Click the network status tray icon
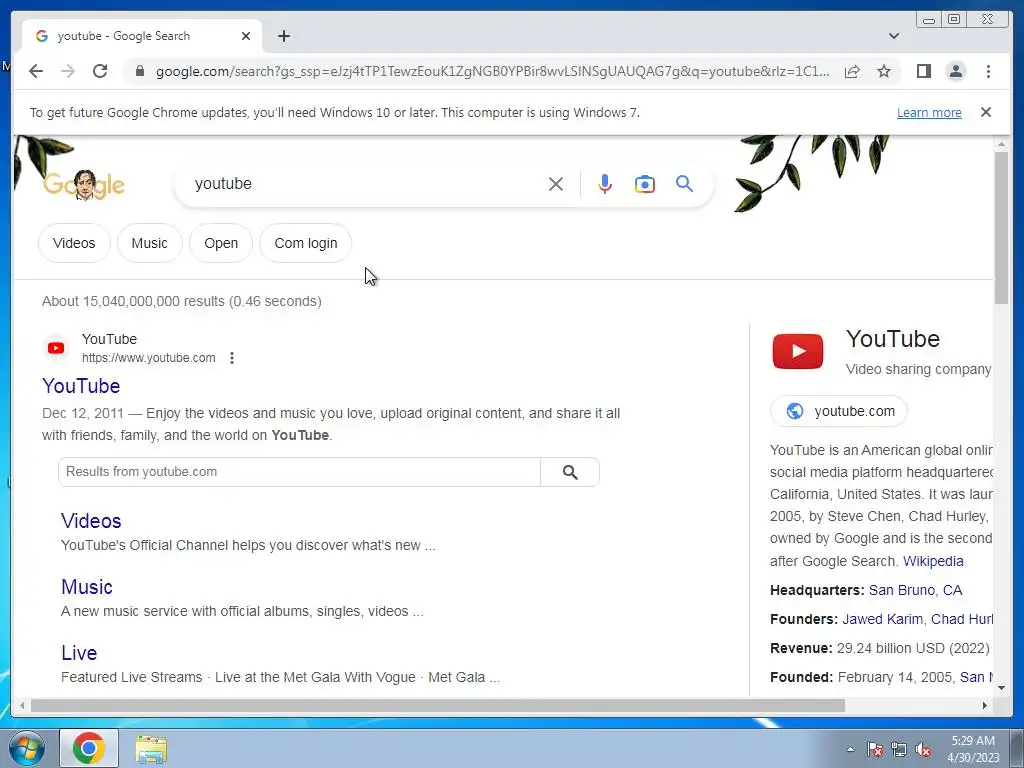The height and width of the screenshot is (768, 1024). click(x=899, y=749)
